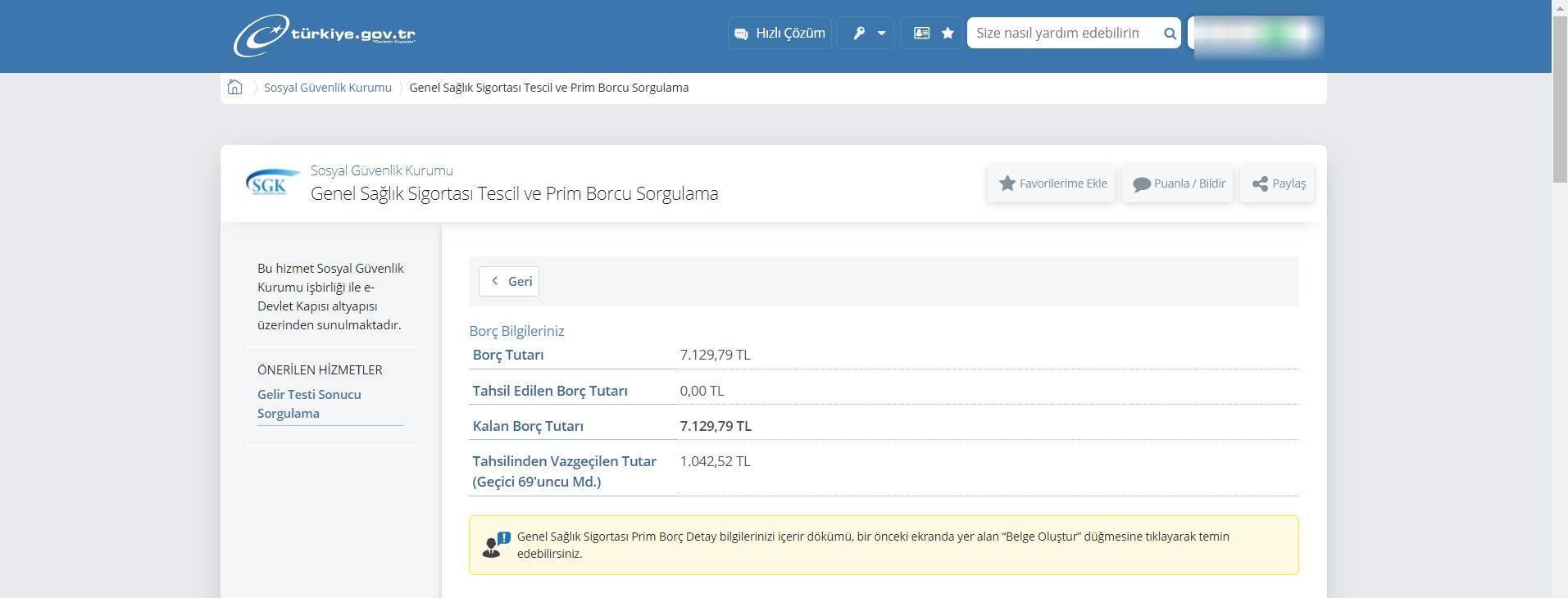The image size is (1568, 598).
Task: Click the scrollbar up arrow
Action: [x=1560, y=7]
